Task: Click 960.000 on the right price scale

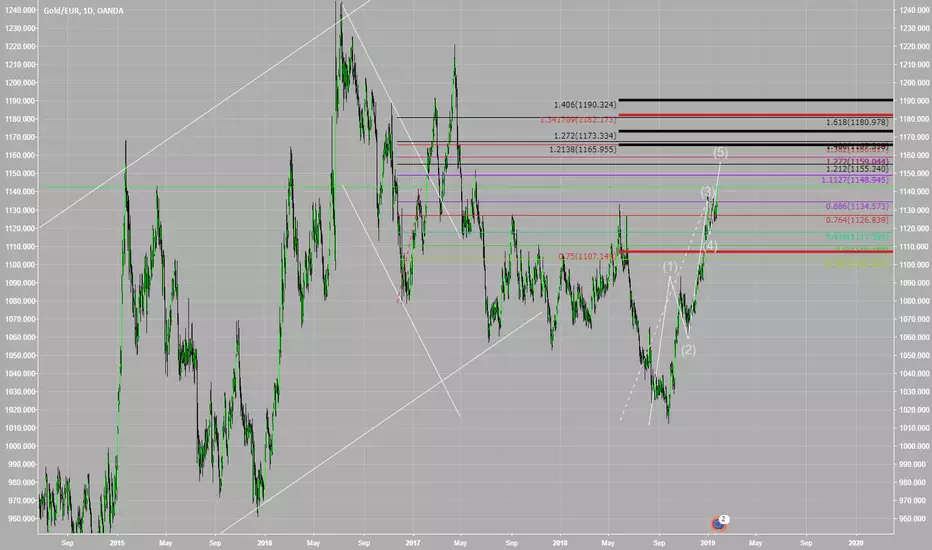Action: [x=914, y=518]
